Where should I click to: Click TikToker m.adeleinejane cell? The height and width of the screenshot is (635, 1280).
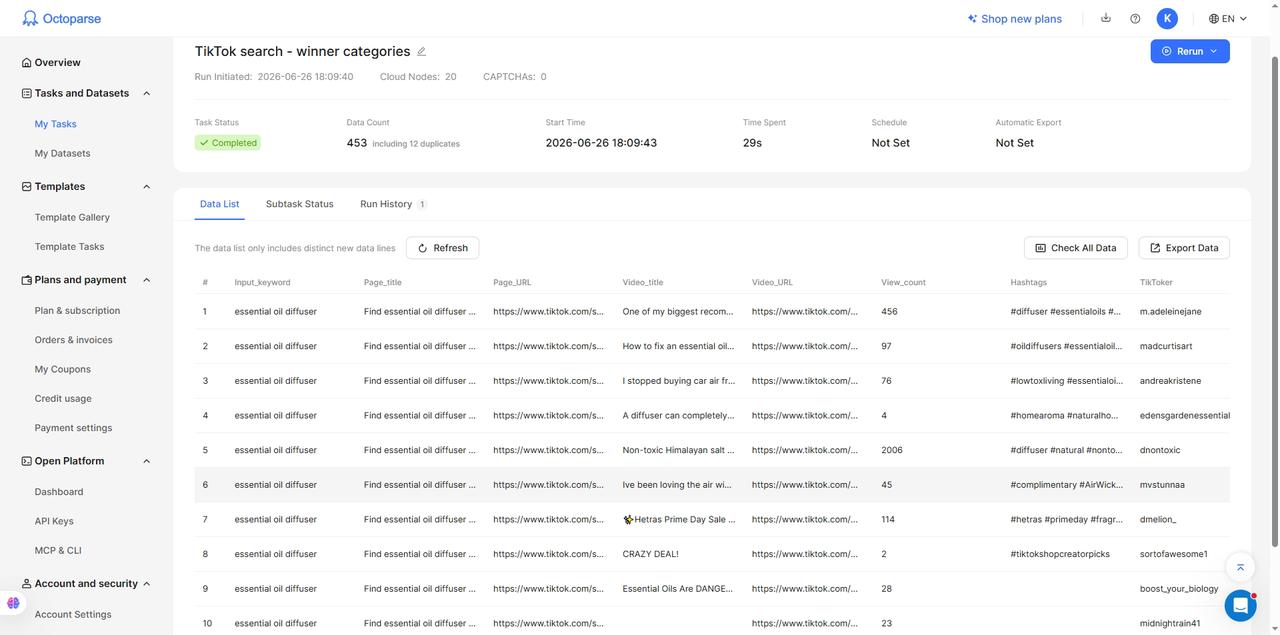[x=1171, y=311]
